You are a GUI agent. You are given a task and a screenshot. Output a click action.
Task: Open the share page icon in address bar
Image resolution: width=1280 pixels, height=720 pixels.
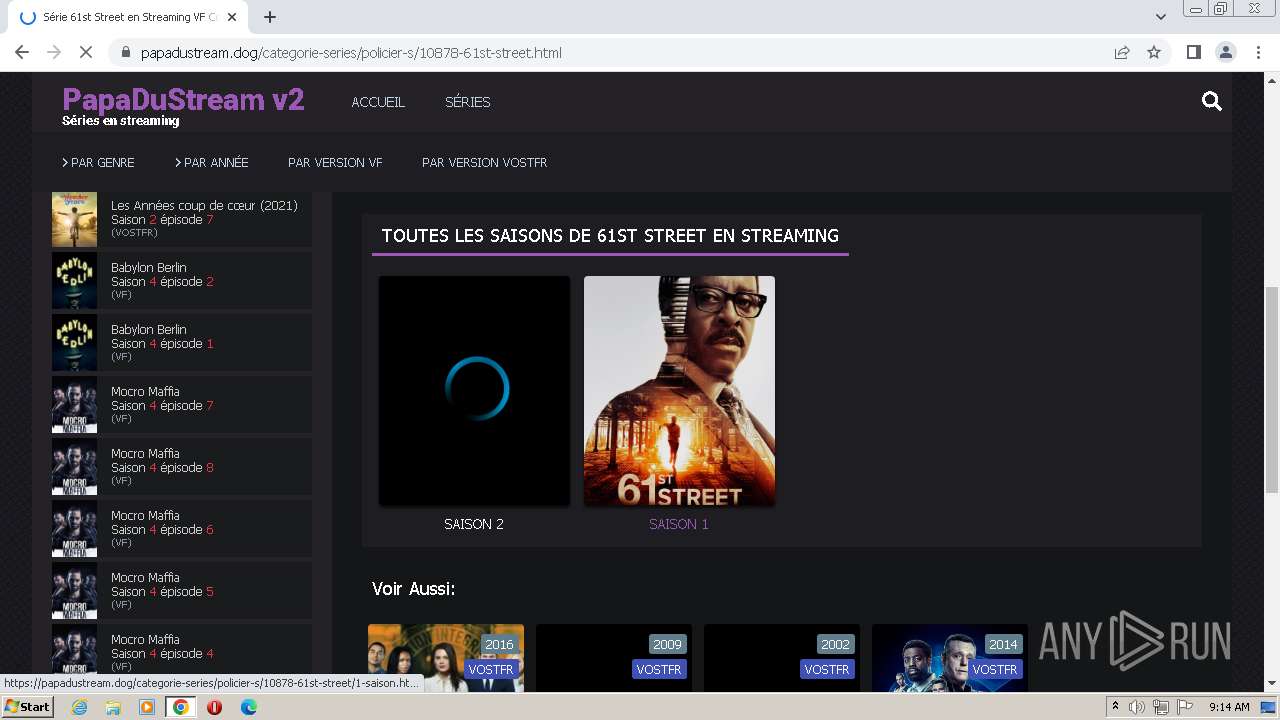(x=1122, y=52)
